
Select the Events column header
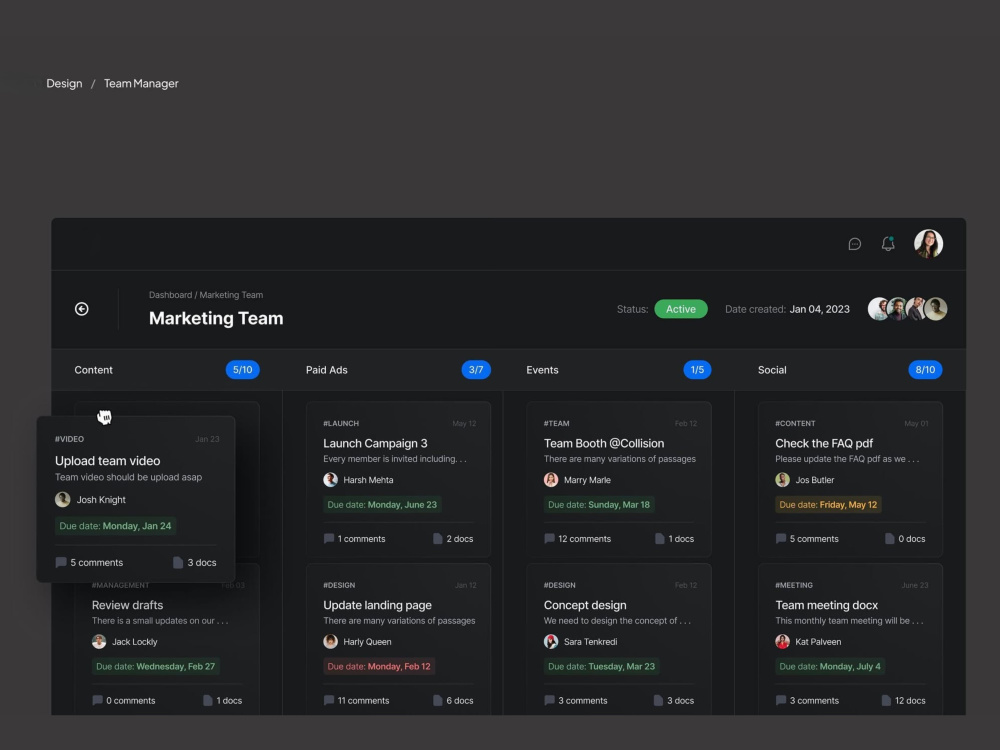pyautogui.click(x=542, y=370)
